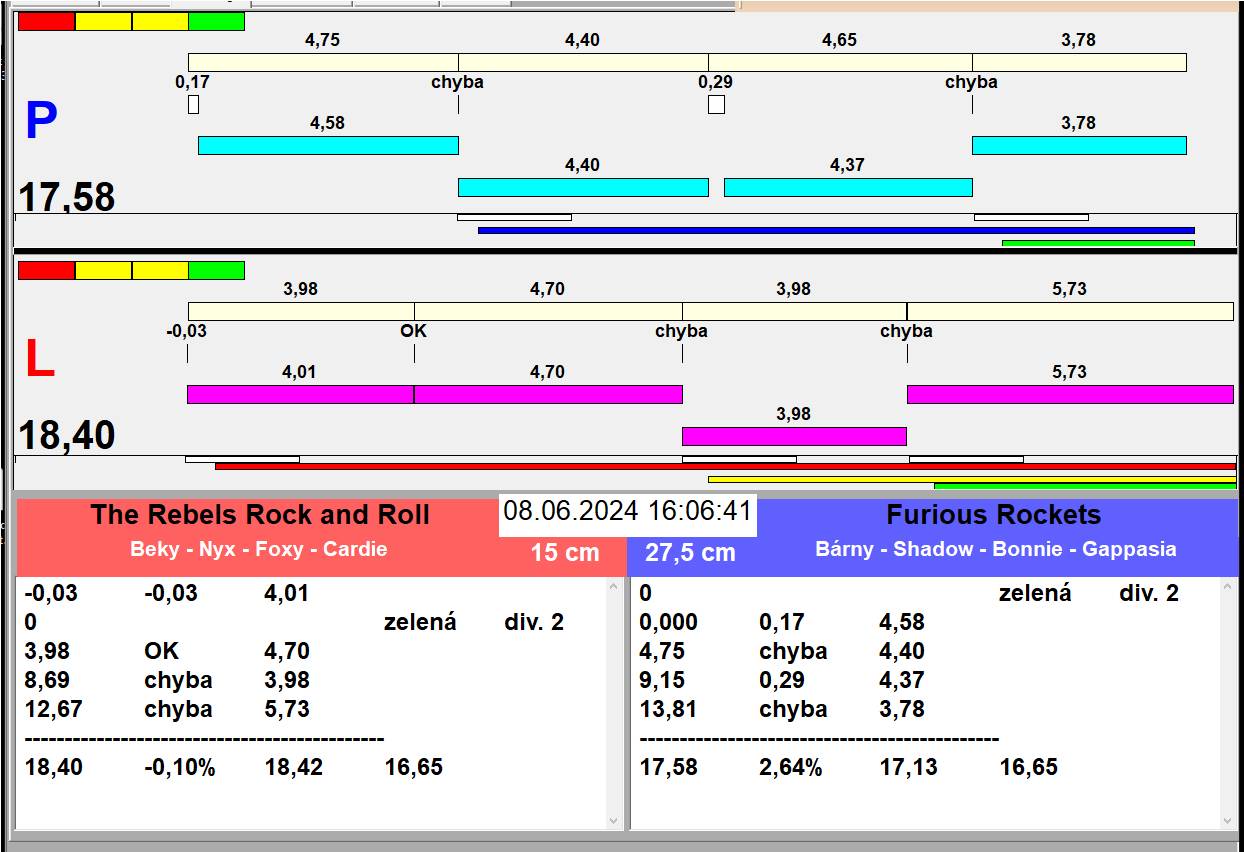
Task: Click the small white box under 0,17
Action: tap(193, 104)
